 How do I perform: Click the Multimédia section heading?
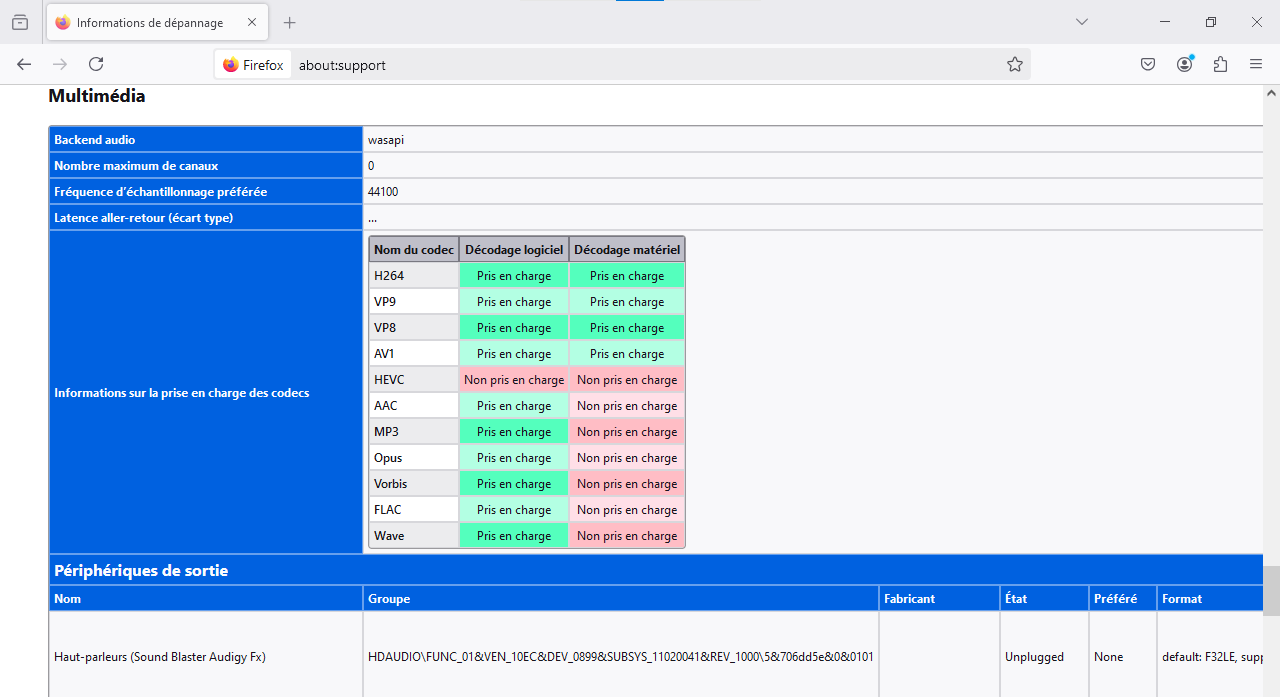click(97, 96)
